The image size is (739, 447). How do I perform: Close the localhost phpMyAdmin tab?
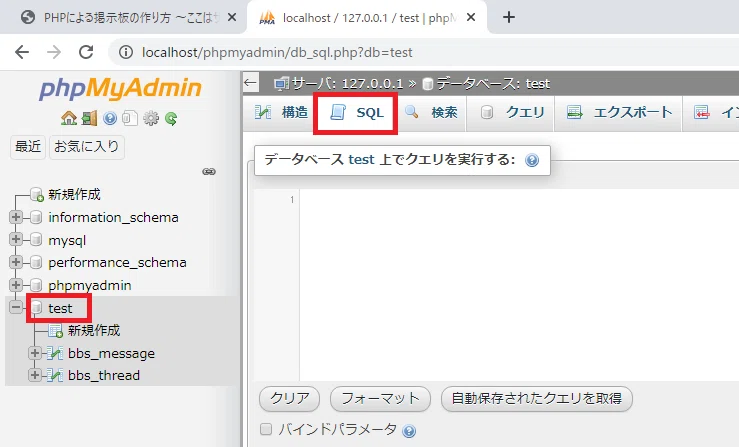471,17
